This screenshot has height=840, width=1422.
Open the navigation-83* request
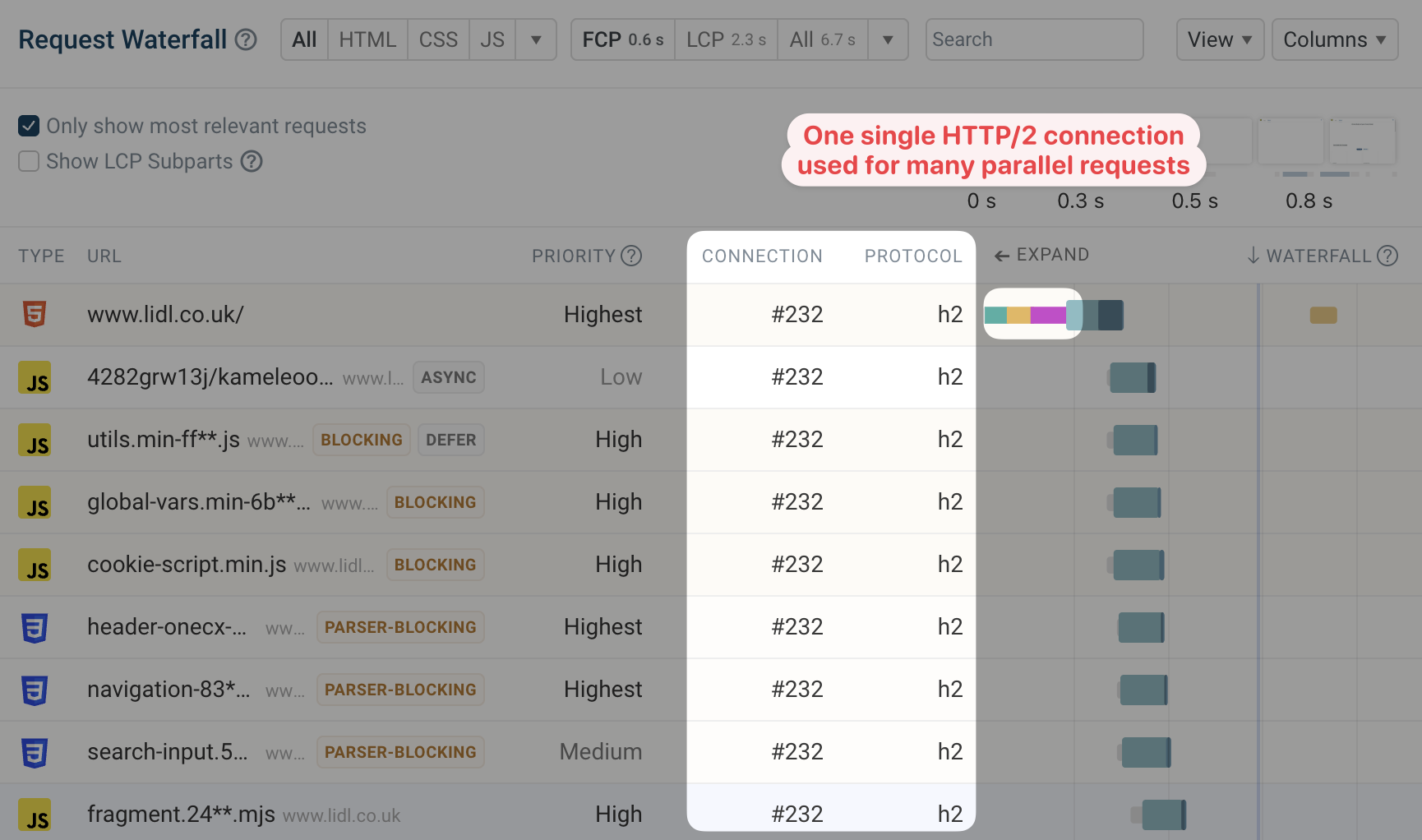point(169,689)
